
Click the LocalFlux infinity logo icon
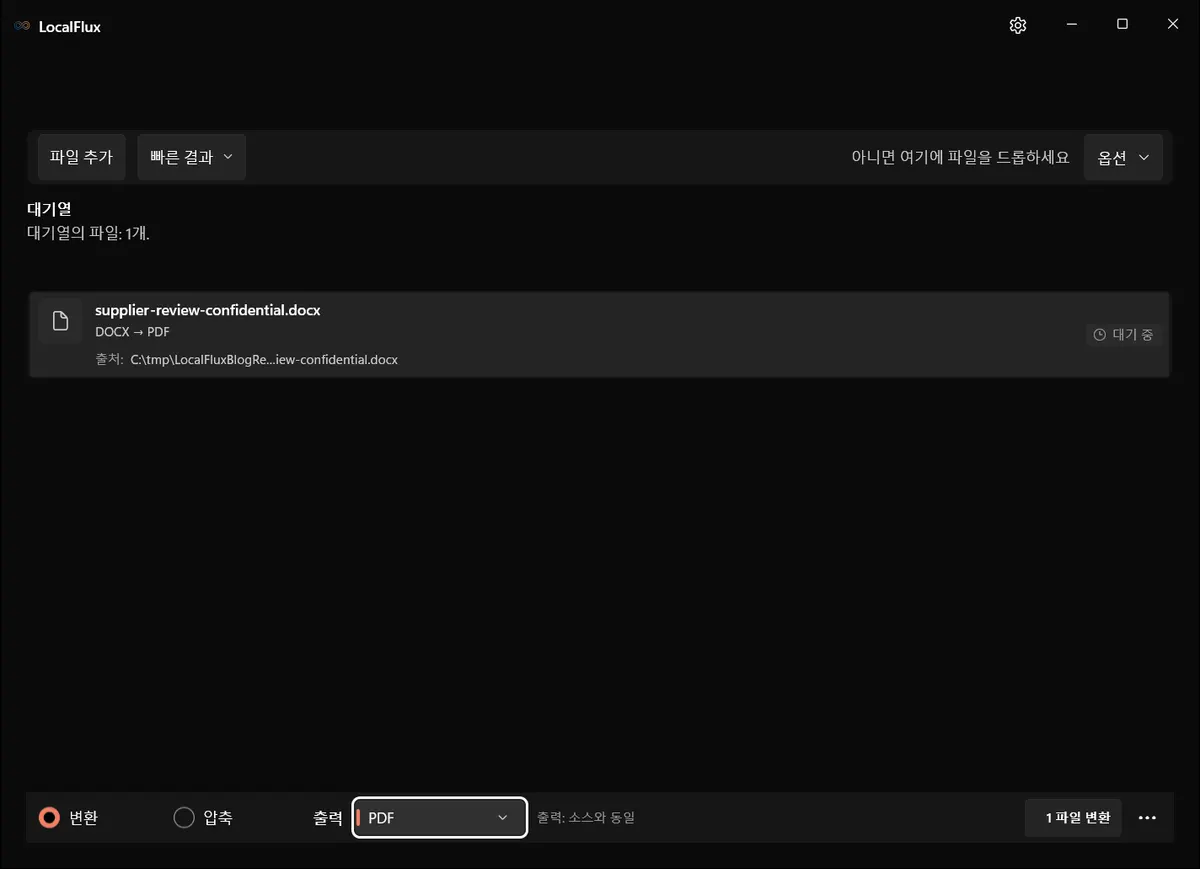coord(22,27)
